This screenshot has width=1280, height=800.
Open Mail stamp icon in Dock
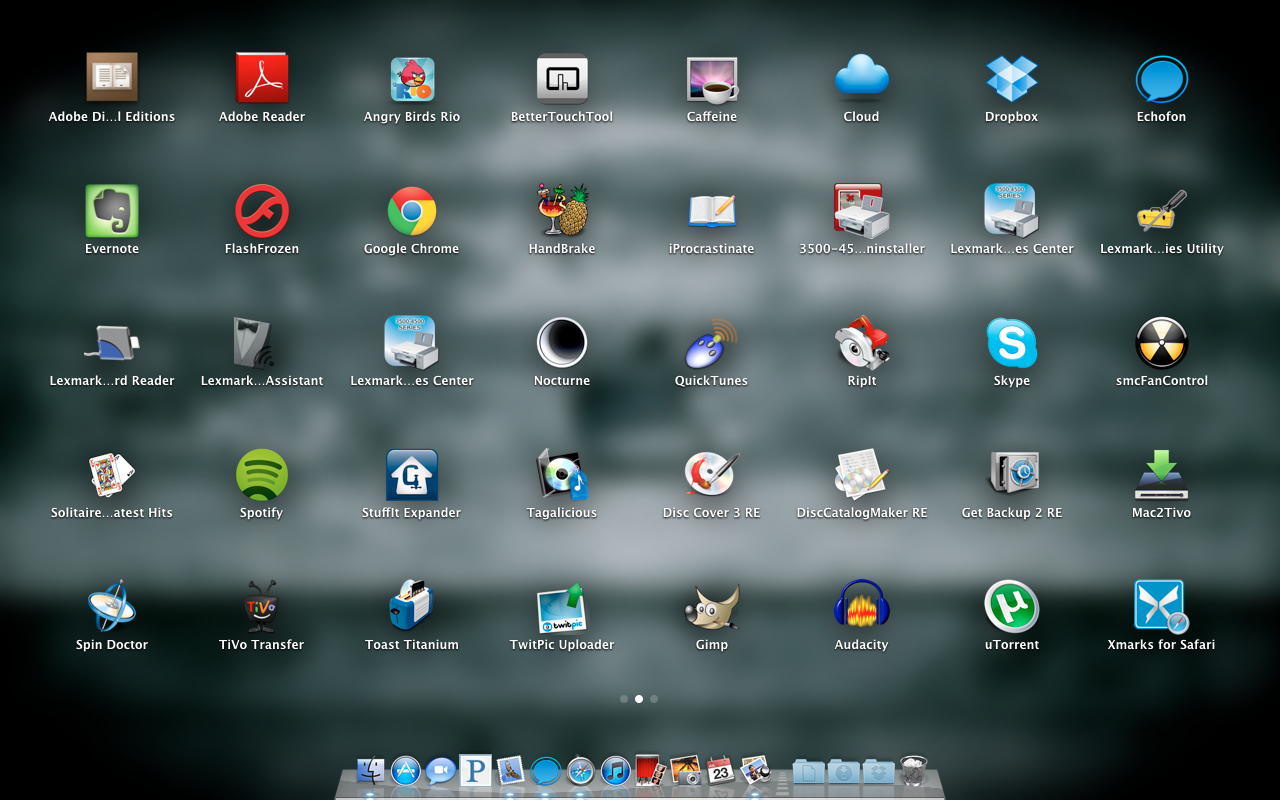511,770
